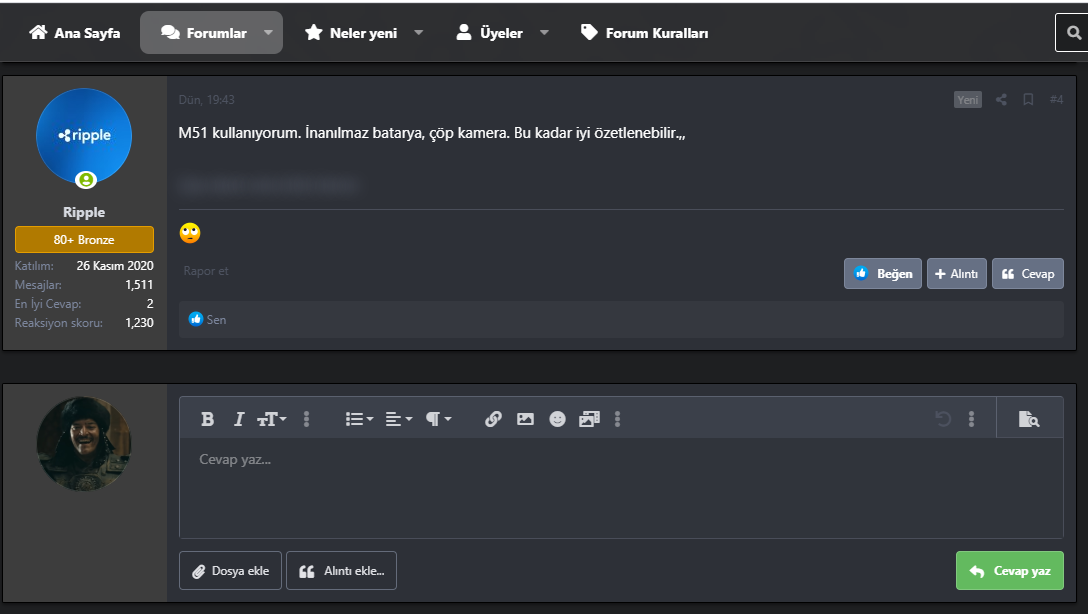Click the '26 Kasım 2020' join date

point(115,266)
